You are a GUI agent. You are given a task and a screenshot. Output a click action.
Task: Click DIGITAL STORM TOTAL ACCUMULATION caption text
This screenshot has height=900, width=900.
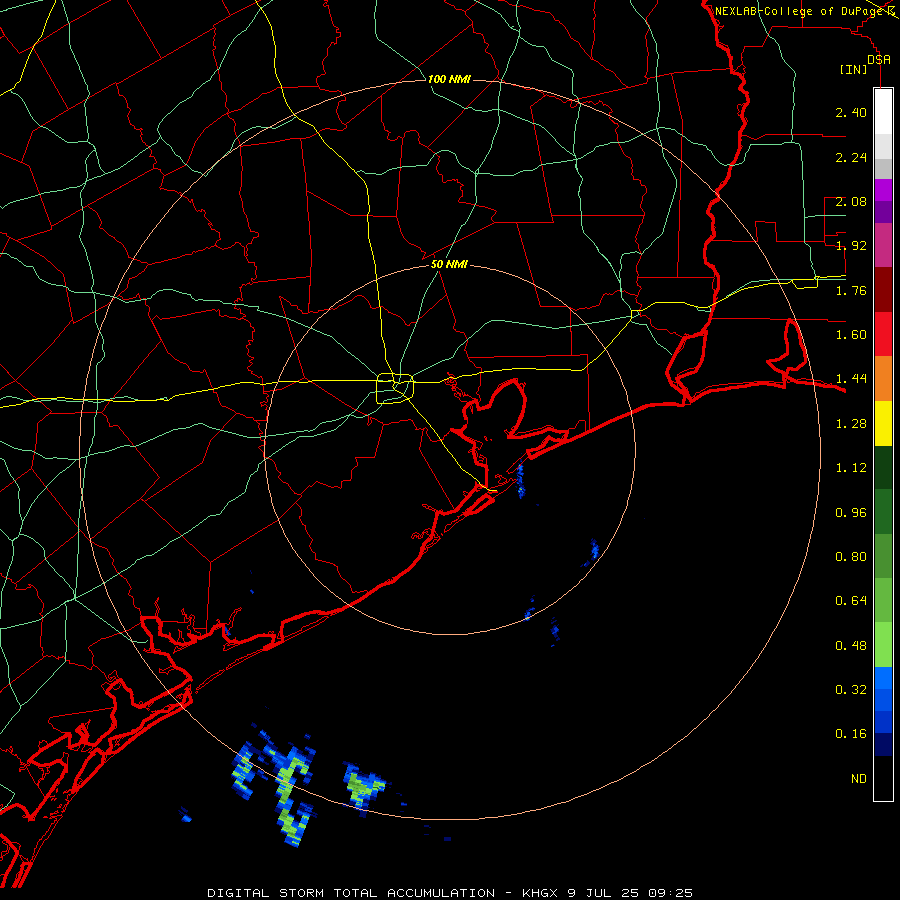pyautogui.click(x=351, y=893)
